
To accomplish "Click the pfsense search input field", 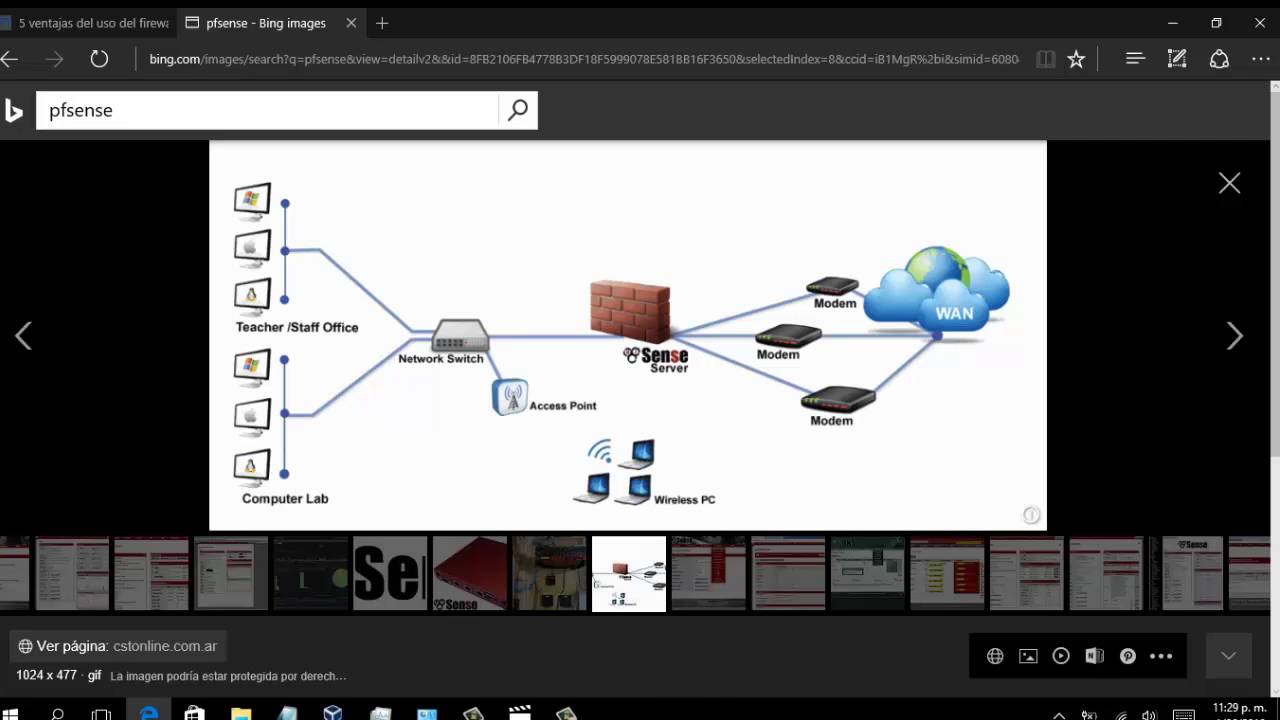I will (267, 111).
